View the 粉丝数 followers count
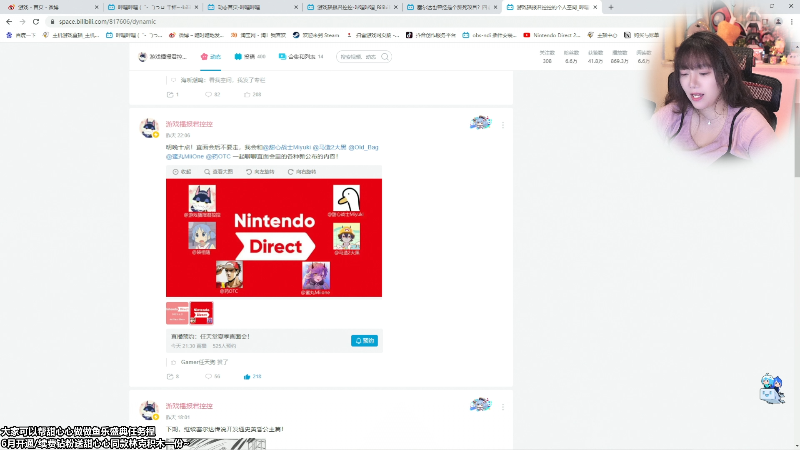 tap(571, 57)
